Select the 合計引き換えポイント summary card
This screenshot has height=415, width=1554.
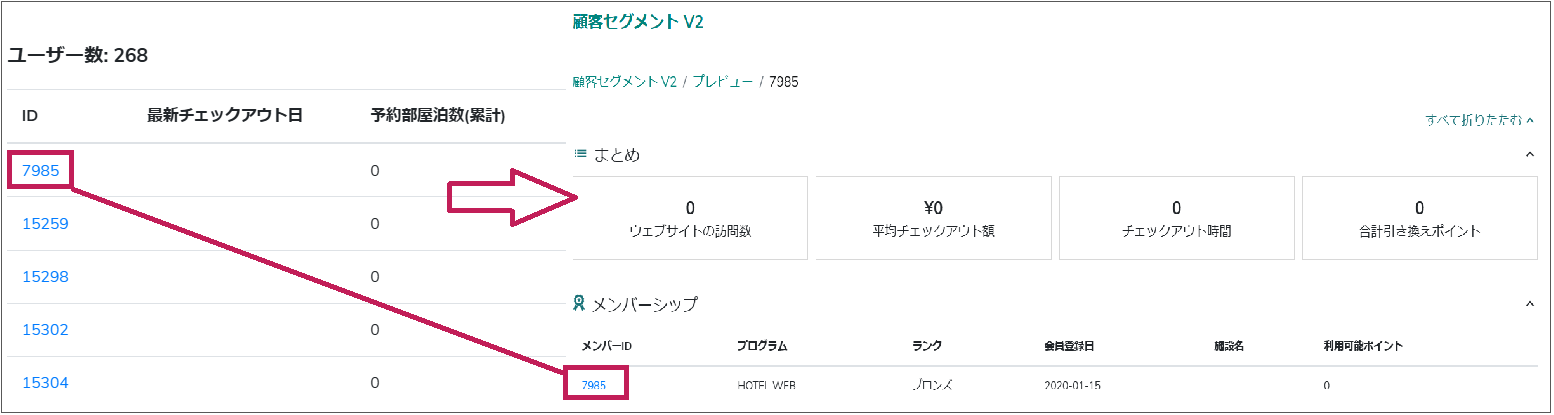click(1419, 218)
